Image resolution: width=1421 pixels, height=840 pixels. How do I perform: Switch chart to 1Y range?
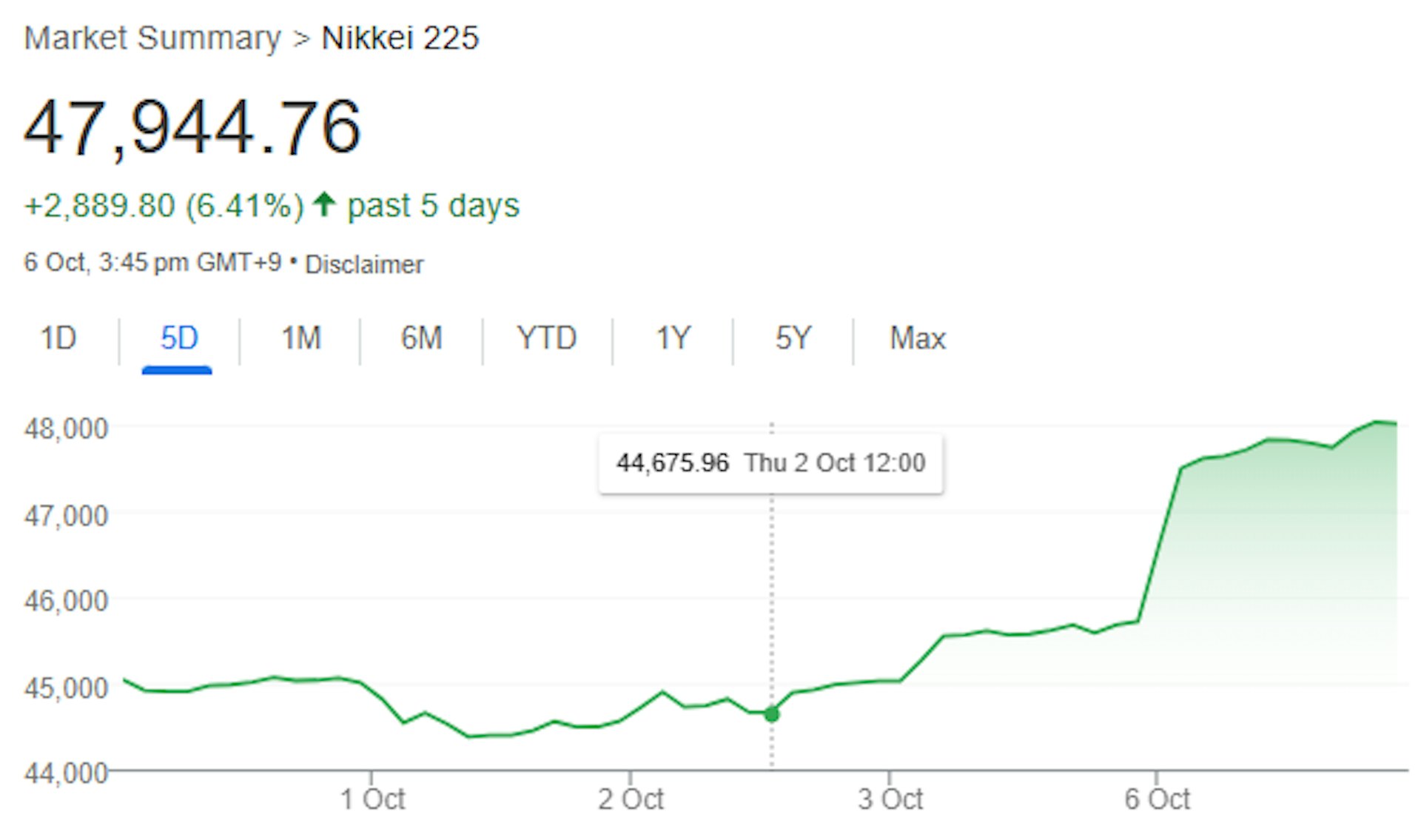(x=673, y=339)
